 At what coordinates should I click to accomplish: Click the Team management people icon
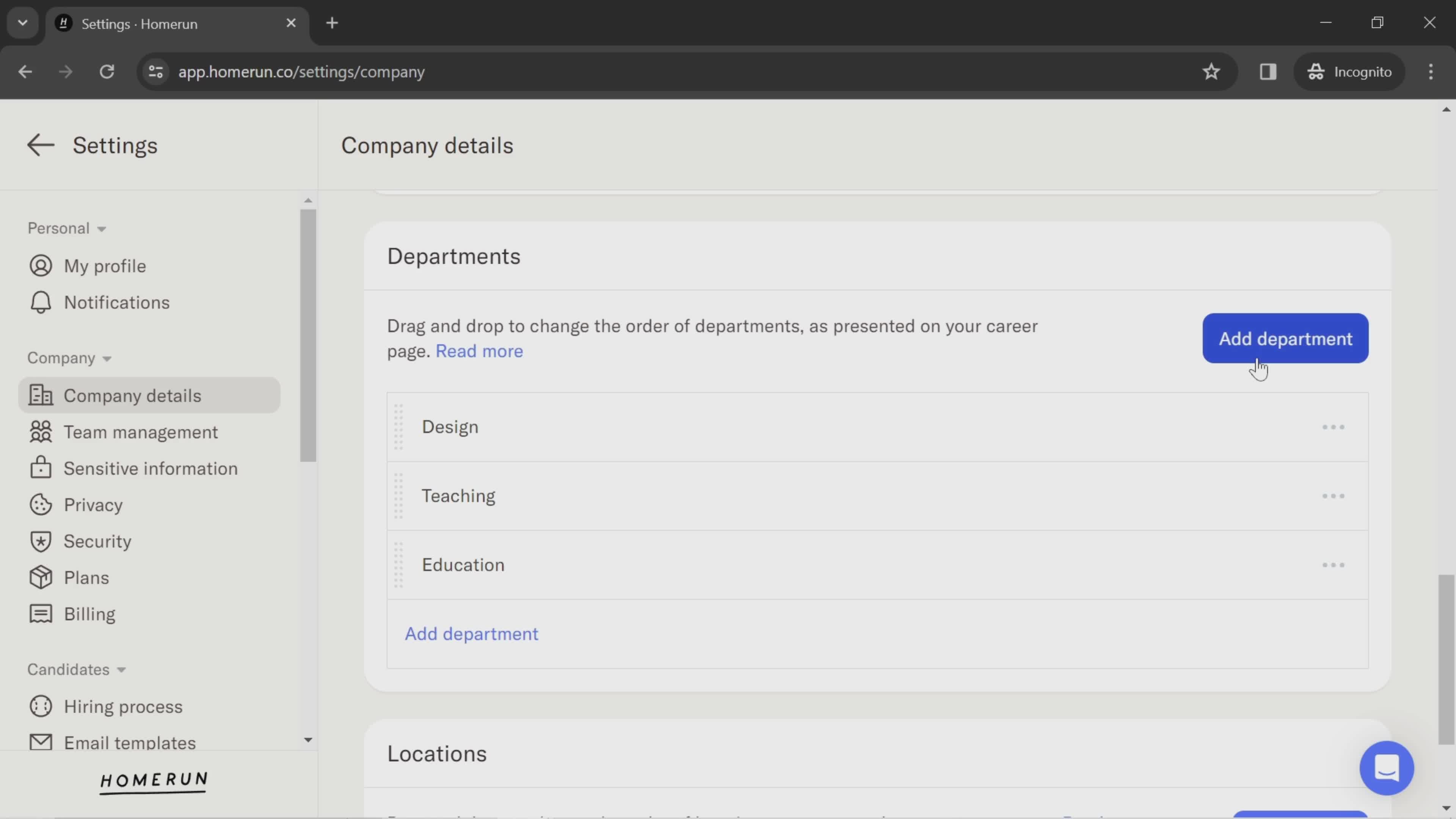pyautogui.click(x=41, y=432)
